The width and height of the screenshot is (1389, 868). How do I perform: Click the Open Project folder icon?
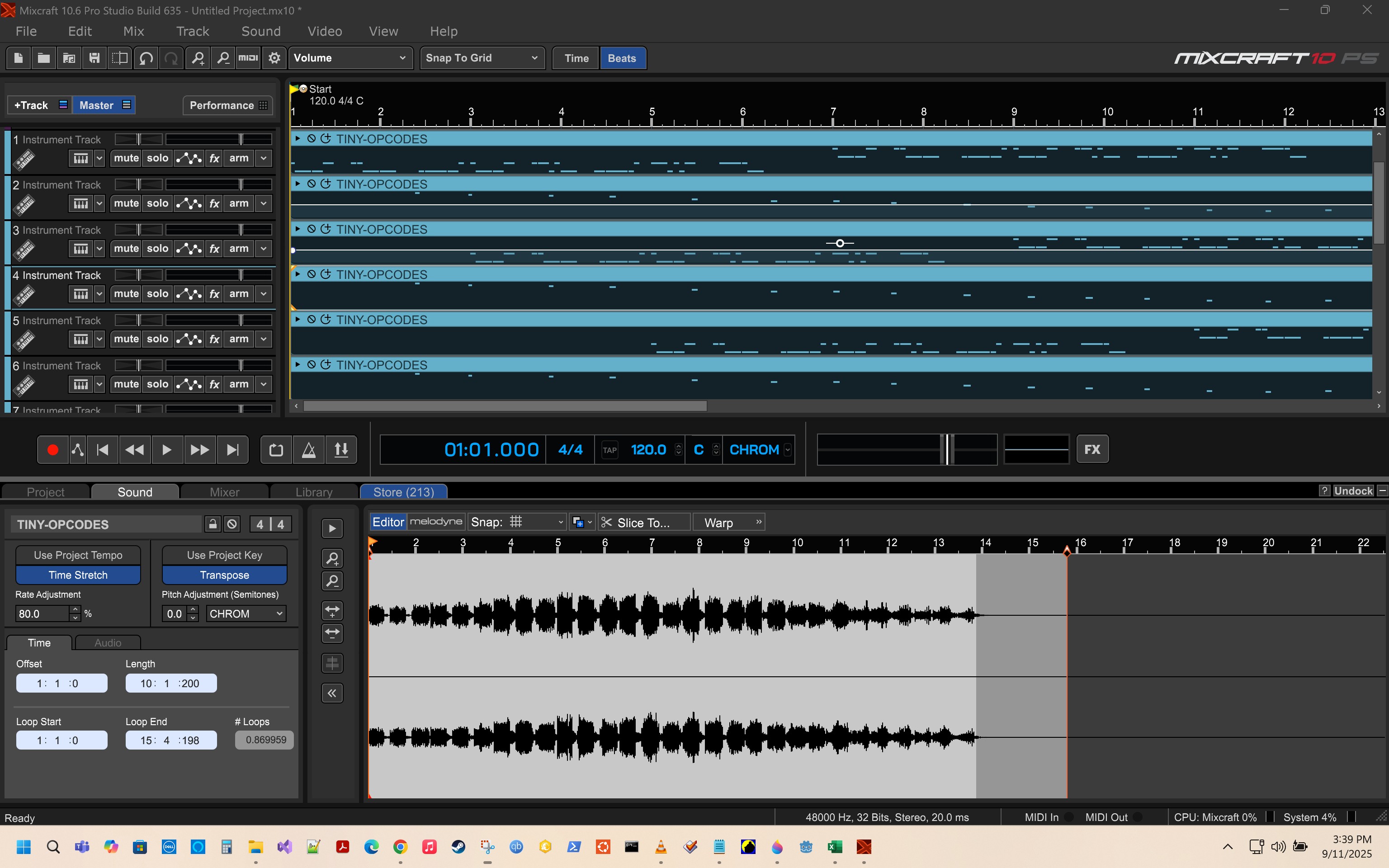(43, 58)
